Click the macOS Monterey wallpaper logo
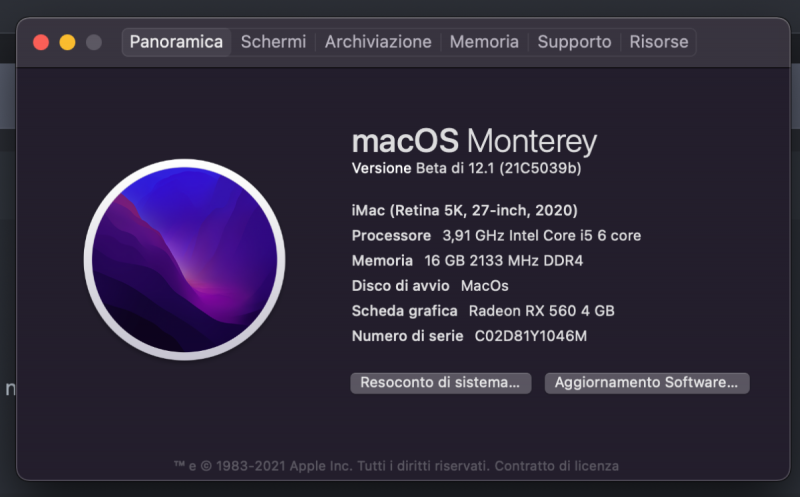 (x=185, y=260)
